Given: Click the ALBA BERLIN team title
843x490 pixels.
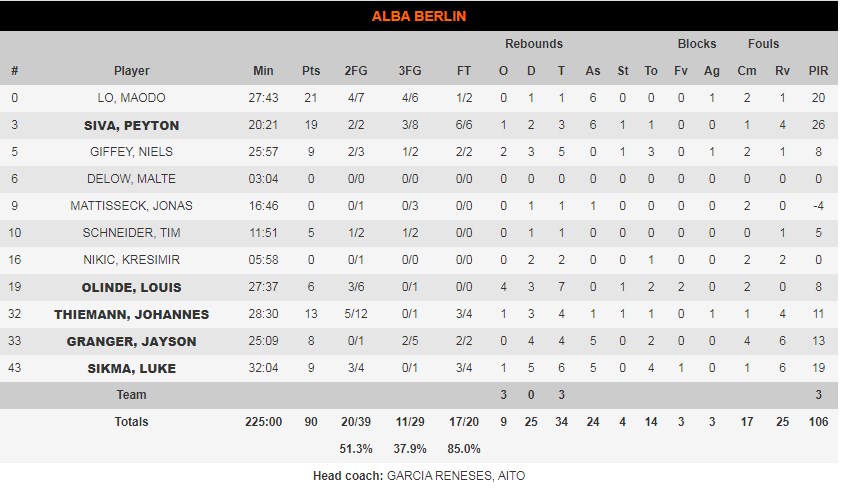Looking at the screenshot, I should click(419, 16).
